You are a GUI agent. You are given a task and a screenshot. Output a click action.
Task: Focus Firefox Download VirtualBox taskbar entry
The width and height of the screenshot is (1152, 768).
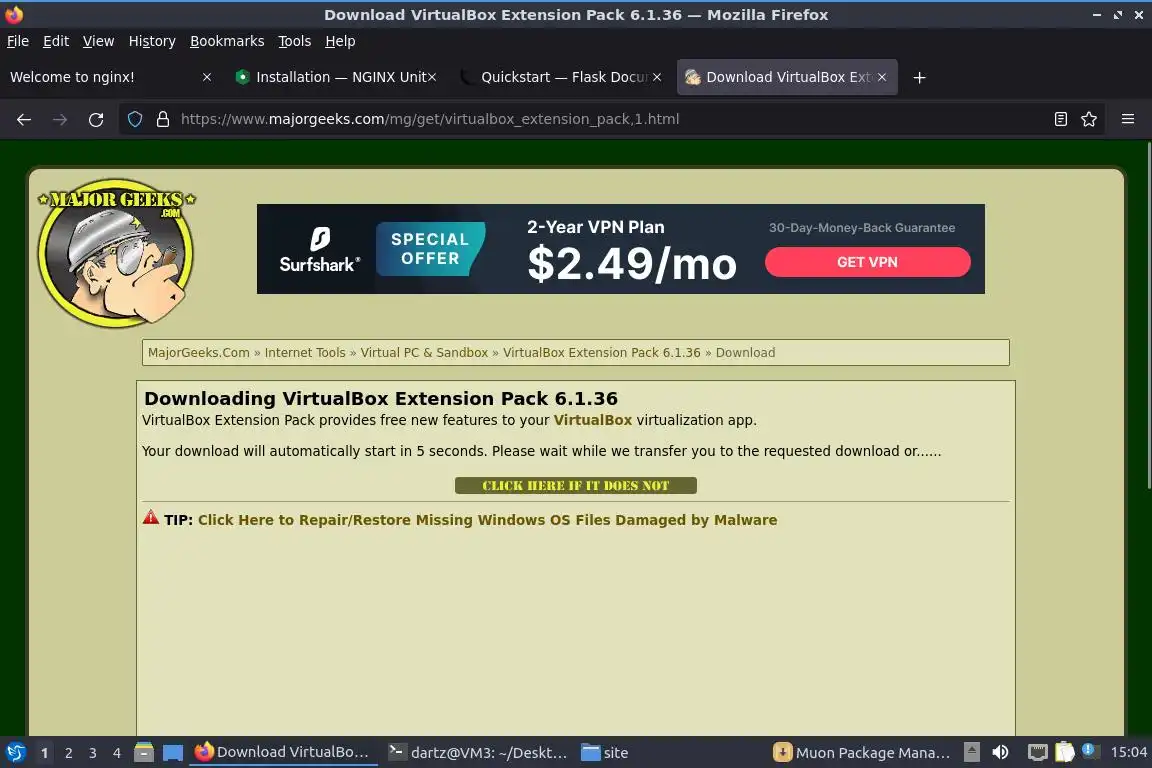pyautogui.click(x=283, y=753)
